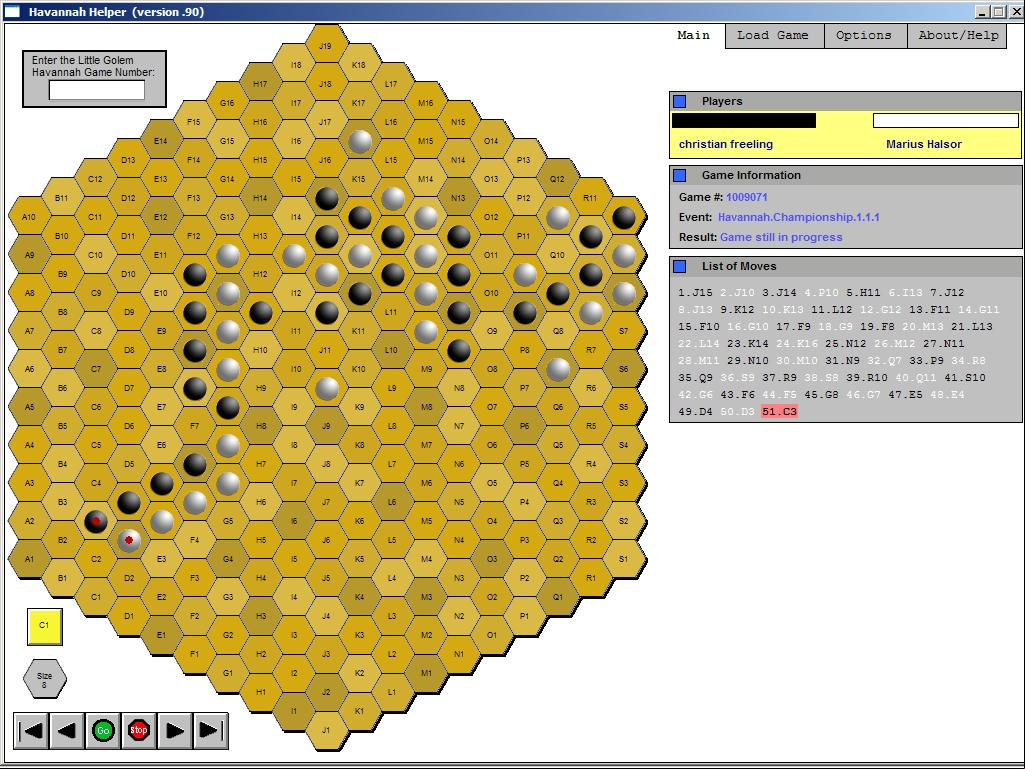The height and width of the screenshot is (769, 1025).
Task: Open the Havannah.Championship.1.1.1 event link
Action: click(798, 217)
